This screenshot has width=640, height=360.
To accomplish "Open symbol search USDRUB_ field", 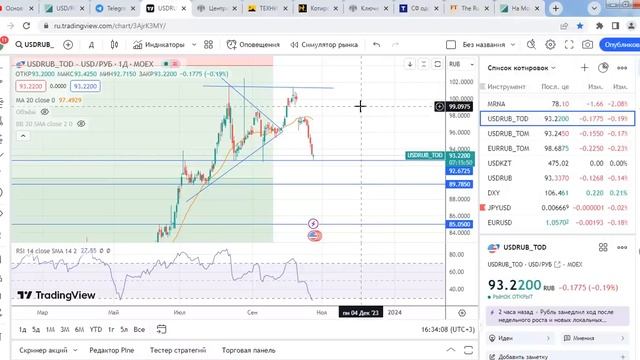I will tap(35, 44).
